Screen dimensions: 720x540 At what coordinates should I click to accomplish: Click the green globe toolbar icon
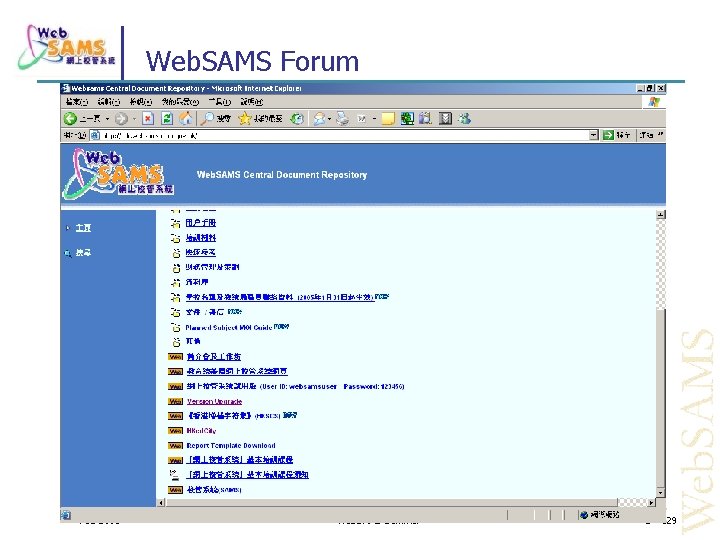click(x=407, y=119)
